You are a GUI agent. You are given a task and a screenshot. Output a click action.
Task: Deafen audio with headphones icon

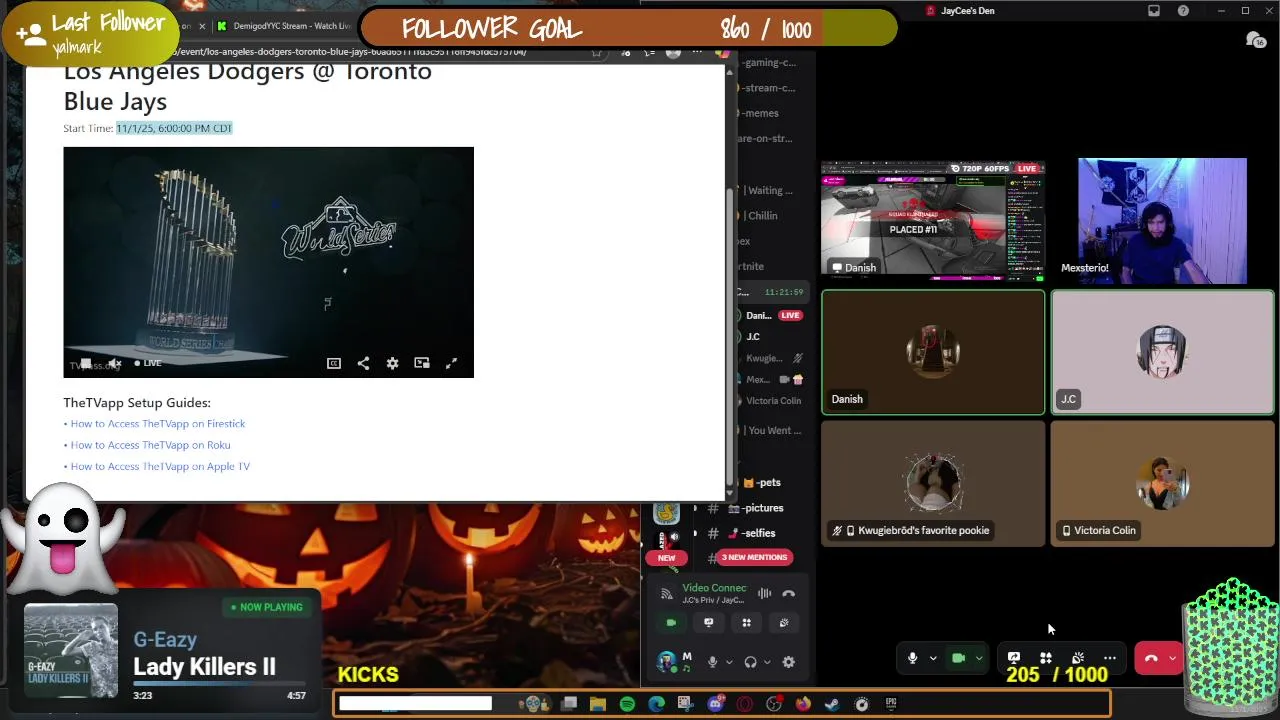(x=750, y=662)
